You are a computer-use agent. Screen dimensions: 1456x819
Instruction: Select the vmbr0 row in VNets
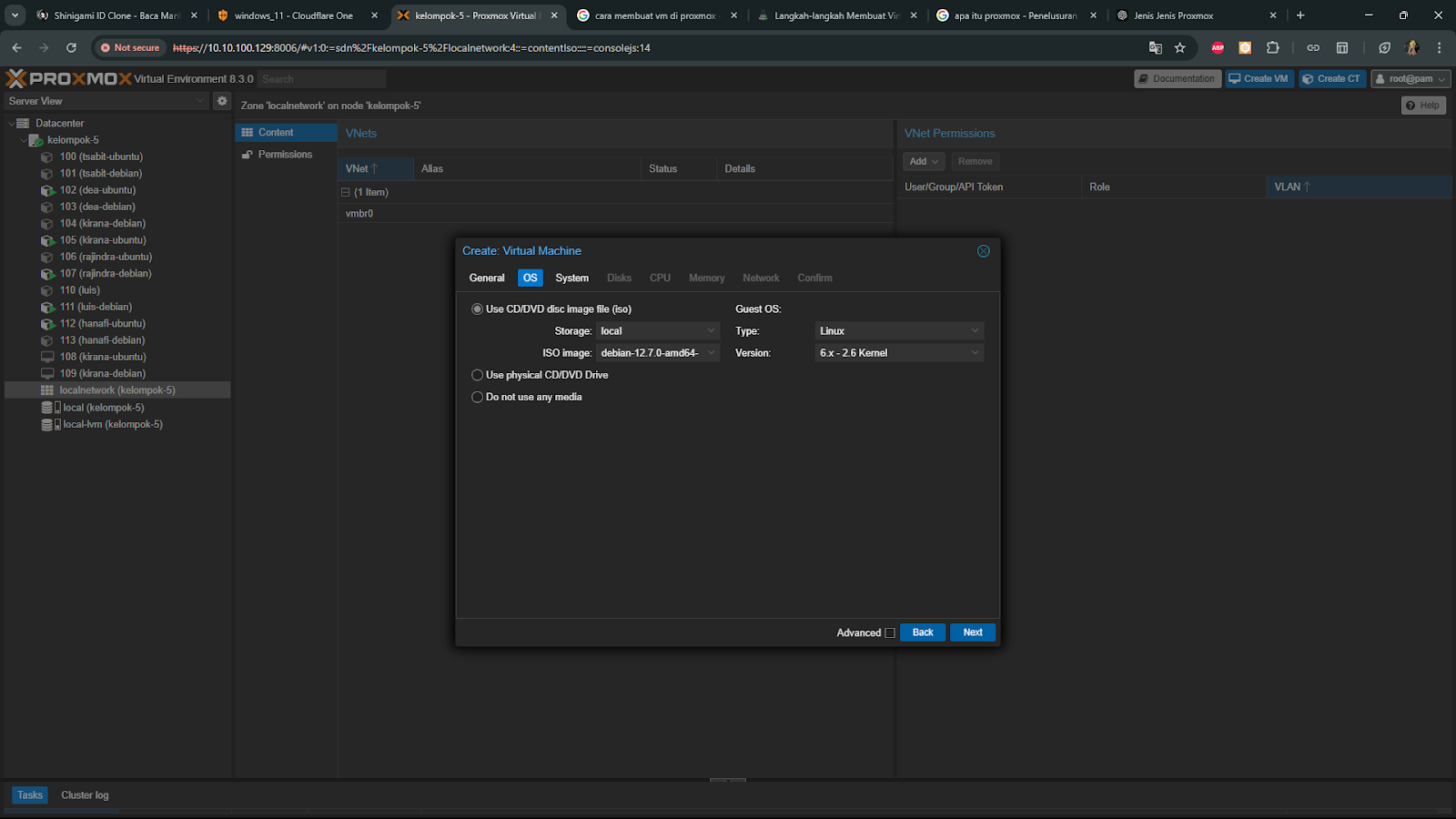(x=616, y=214)
